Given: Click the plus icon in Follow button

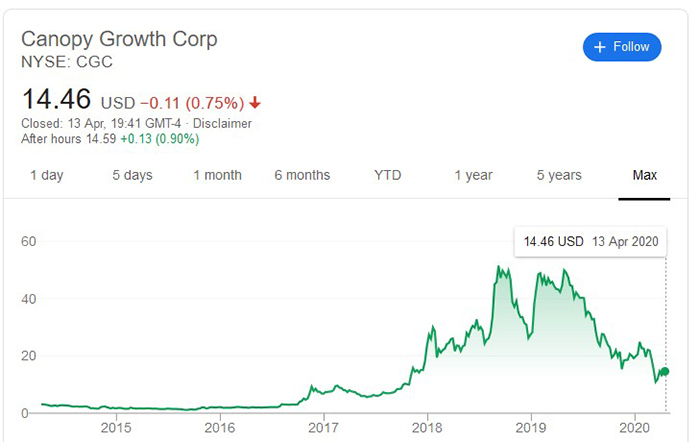Looking at the screenshot, I should [x=600, y=47].
